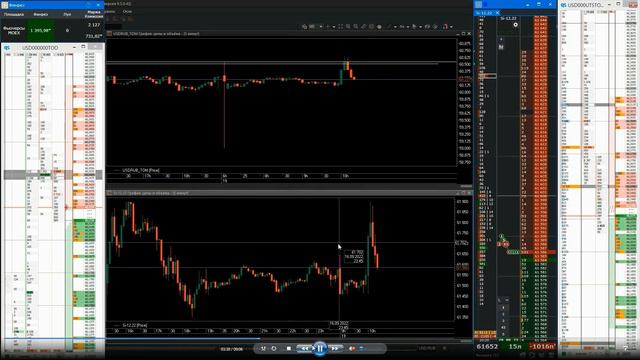Click the 61652 price at order book bottom

(x=487, y=346)
